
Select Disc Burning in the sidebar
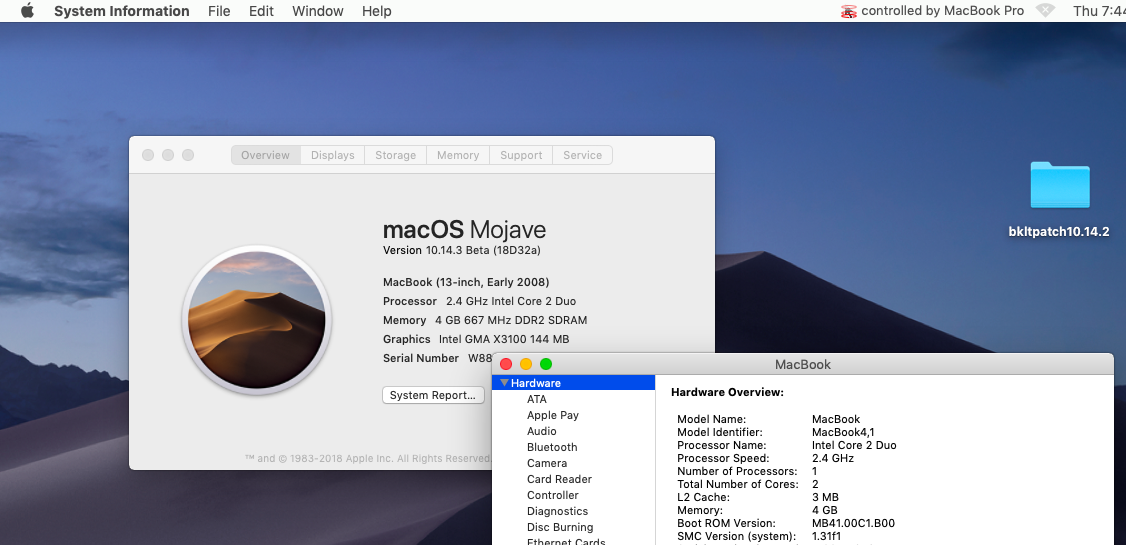(x=560, y=527)
